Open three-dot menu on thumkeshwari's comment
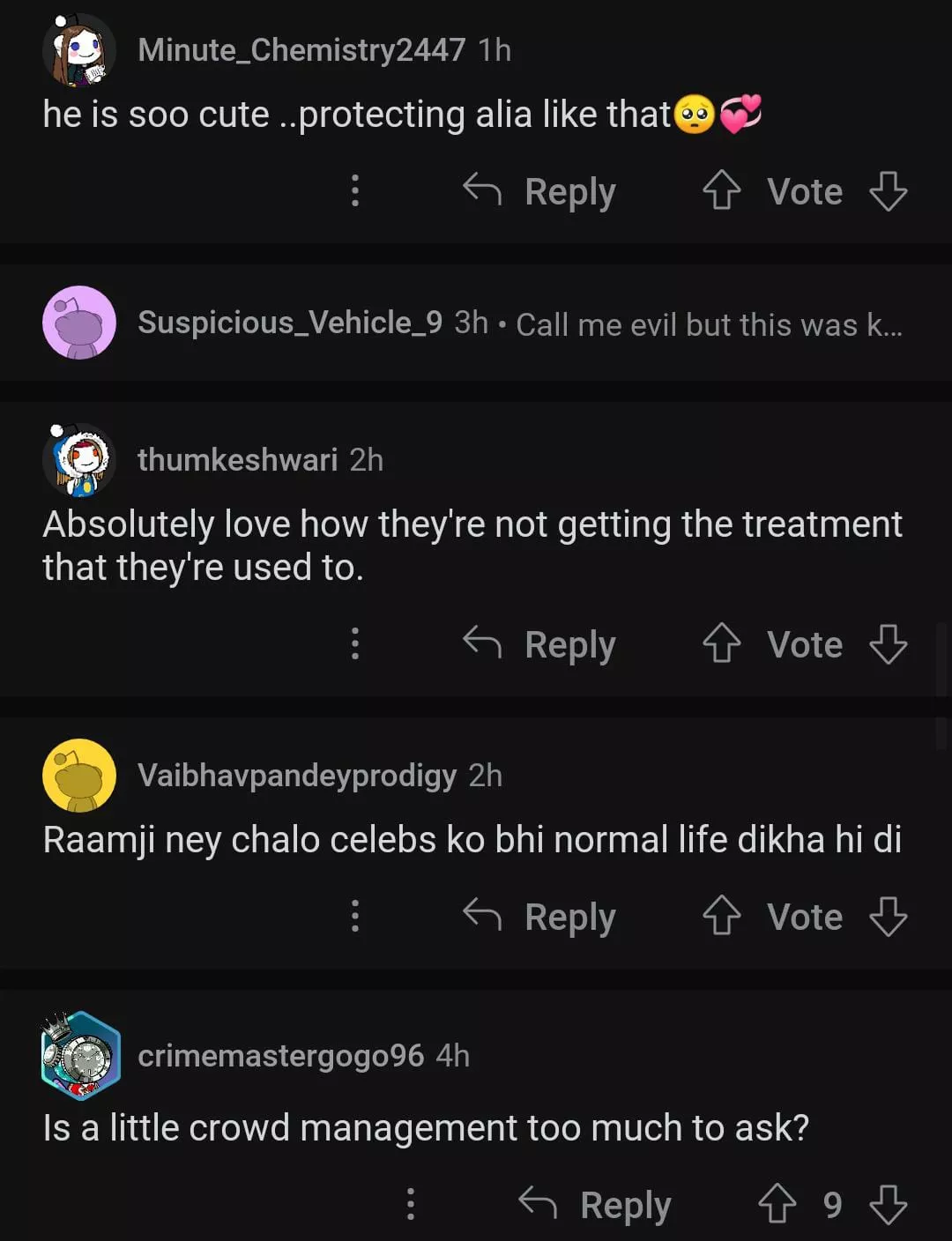Image resolution: width=952 pixels, height=1241 pixels. click(x=355, y=643)
